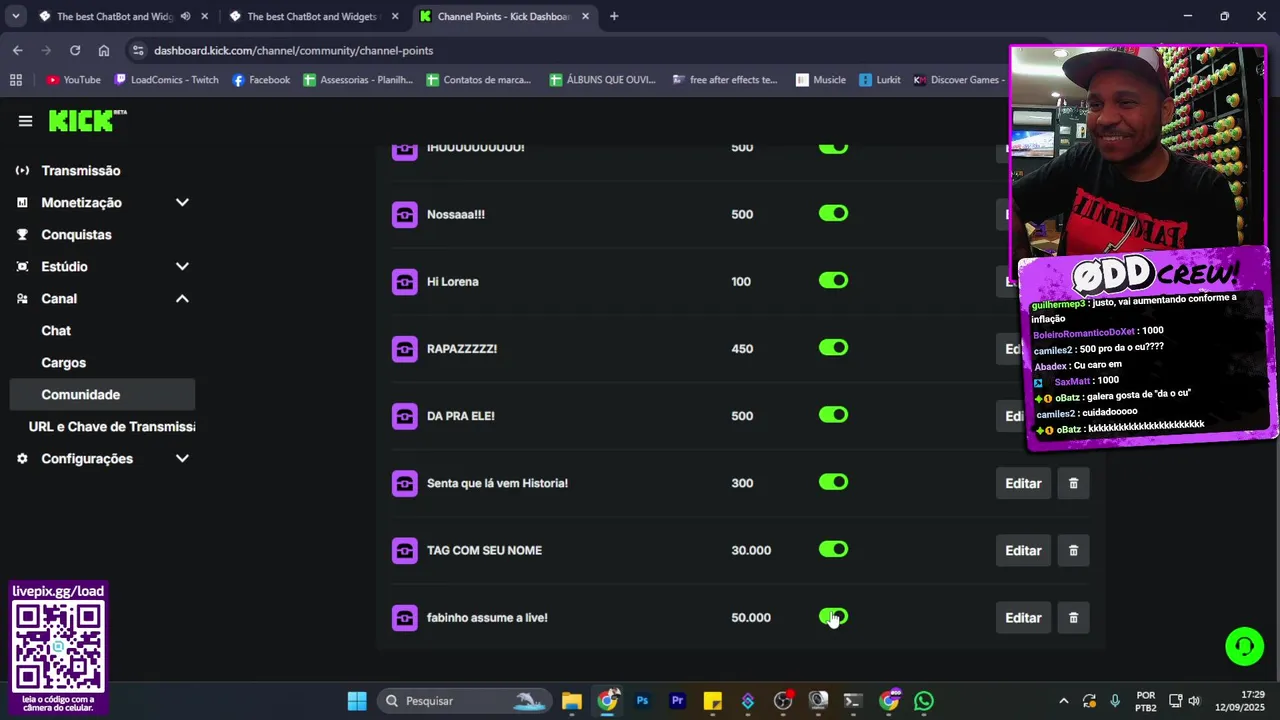Expand the Configurações section chevron
This screenshot has height=720, width=1280.
point(182,459)
